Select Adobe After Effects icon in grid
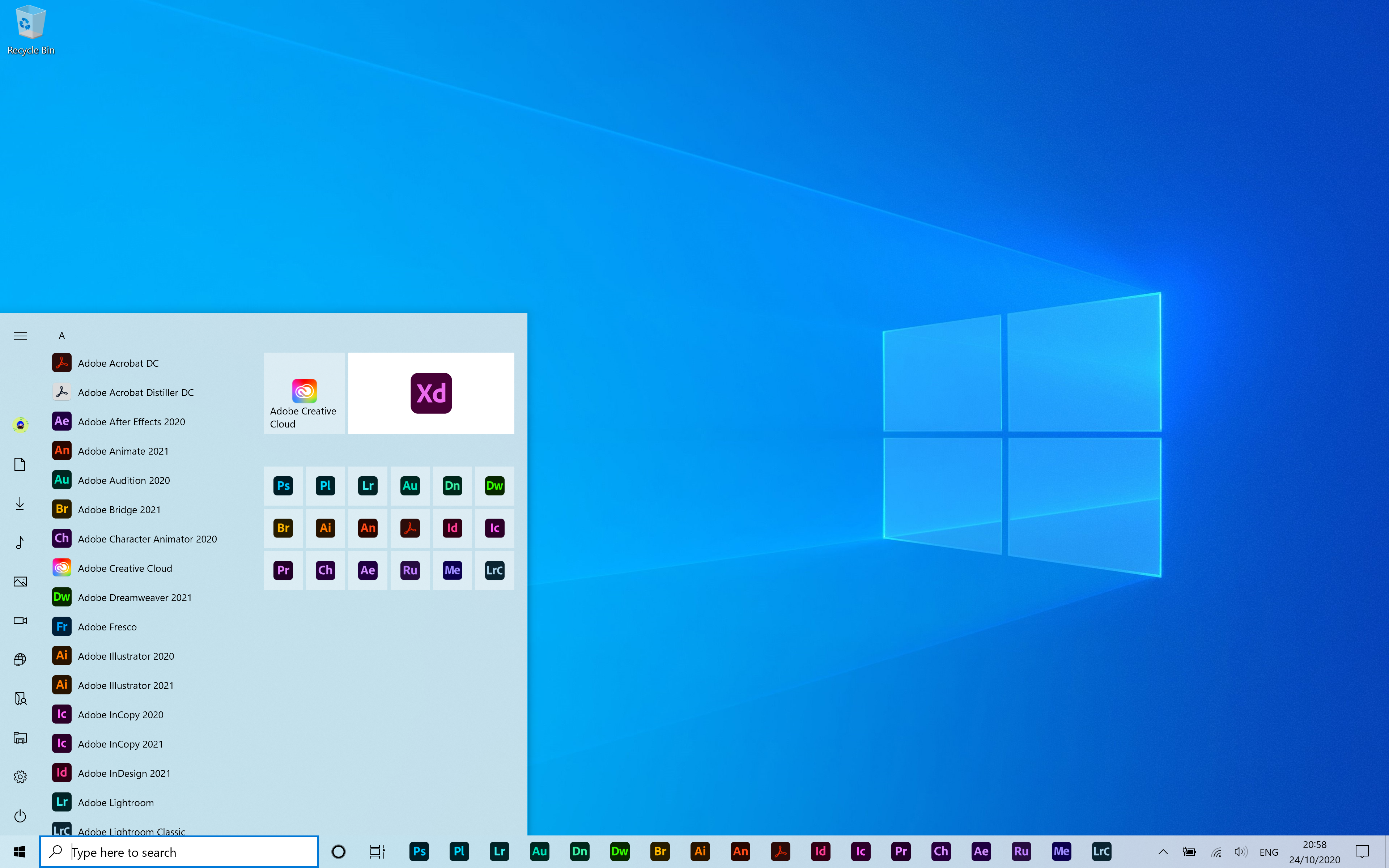The image size is (1389, 868). pyautogui.click(x=367, y=570)
